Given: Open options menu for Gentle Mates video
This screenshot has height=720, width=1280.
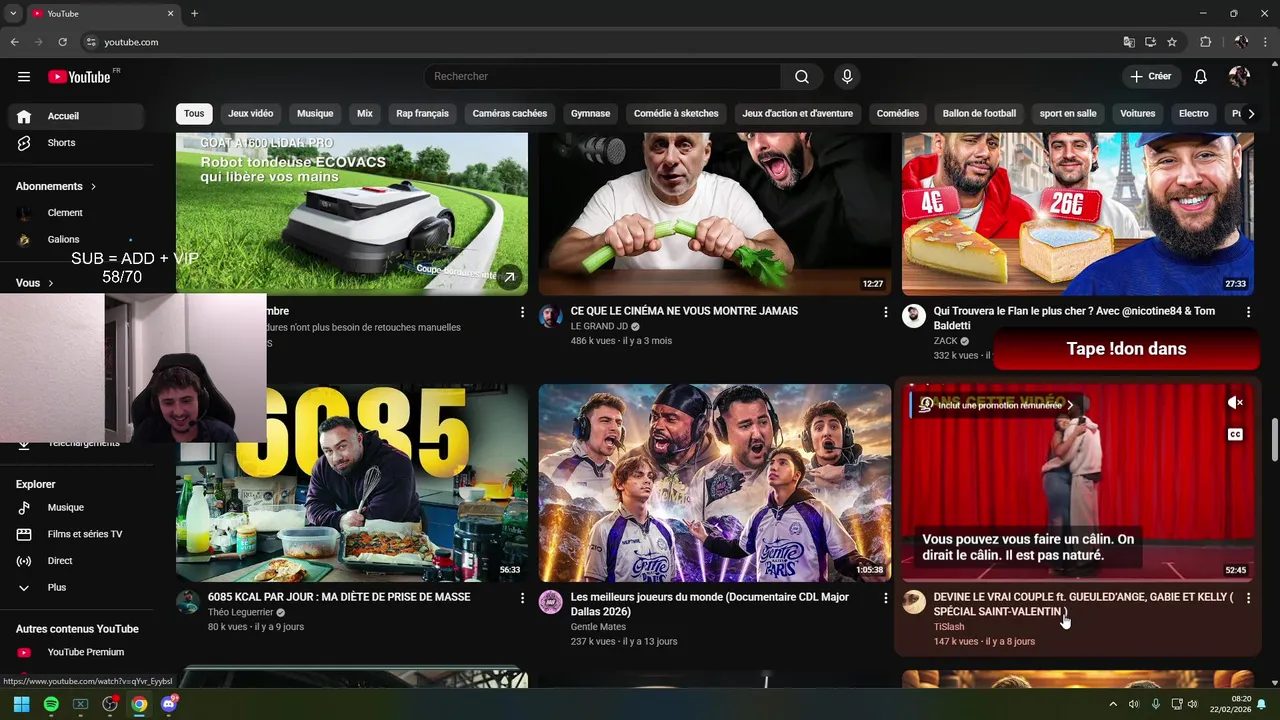Looking at the screenshot, I should click(x=885, y=598).
